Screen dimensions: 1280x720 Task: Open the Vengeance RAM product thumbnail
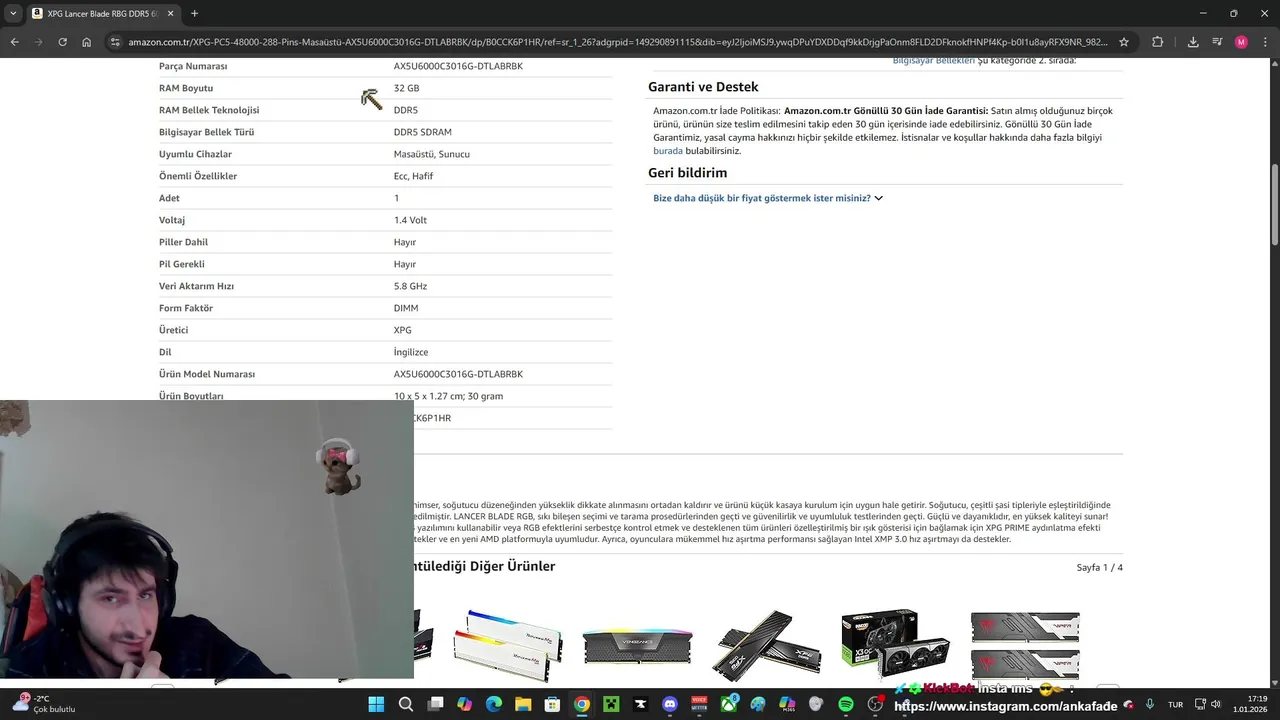[637, 645]
